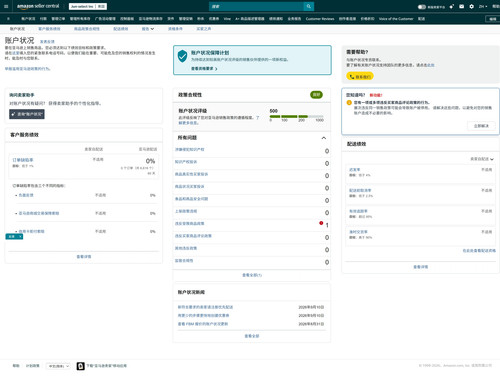
Task: Click the Amazon Seller Central logo
Action: pos(38,6)
